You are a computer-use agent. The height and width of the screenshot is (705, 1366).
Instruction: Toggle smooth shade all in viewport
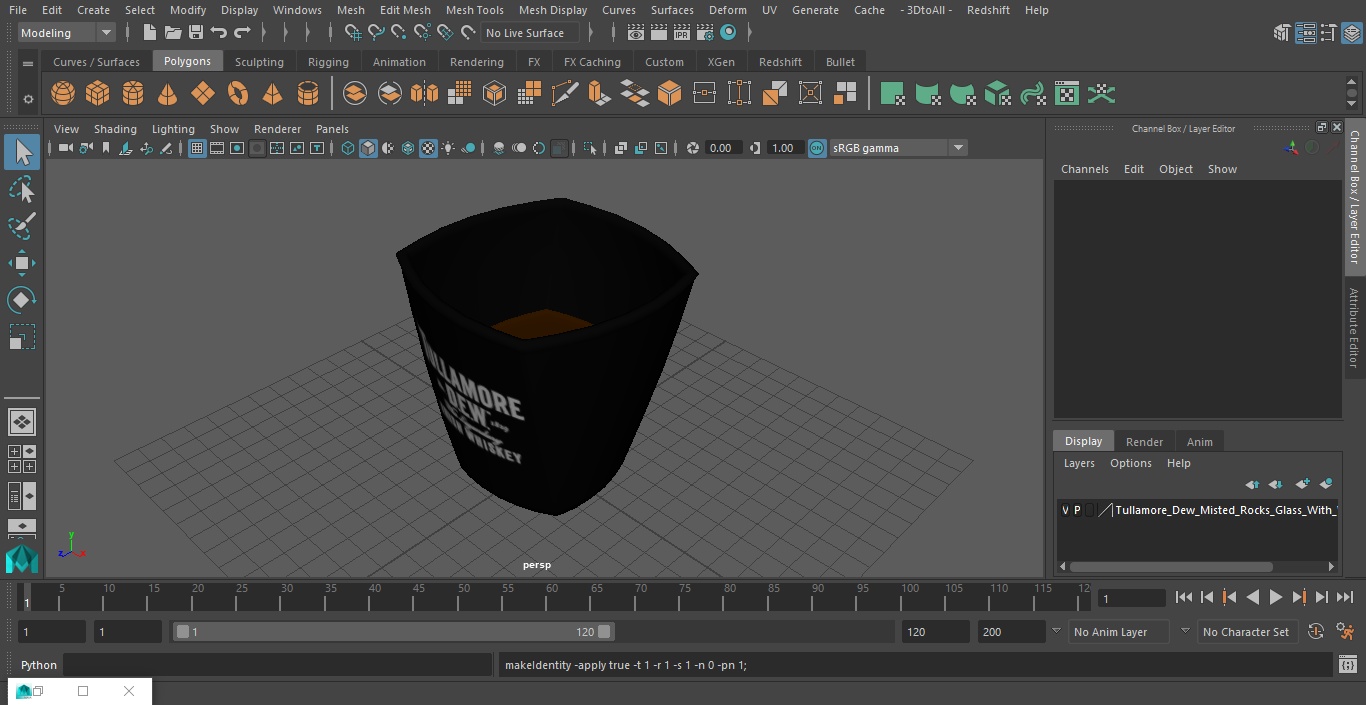tap(368, 148)
